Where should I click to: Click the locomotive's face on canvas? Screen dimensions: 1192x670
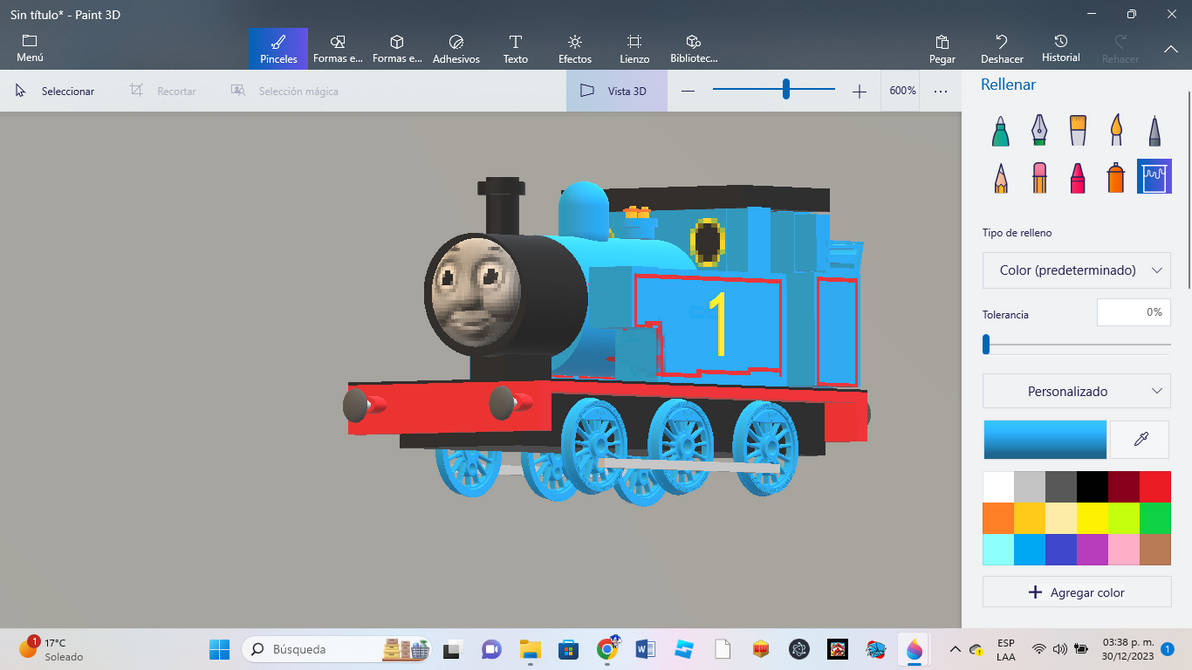pos(476,291)
